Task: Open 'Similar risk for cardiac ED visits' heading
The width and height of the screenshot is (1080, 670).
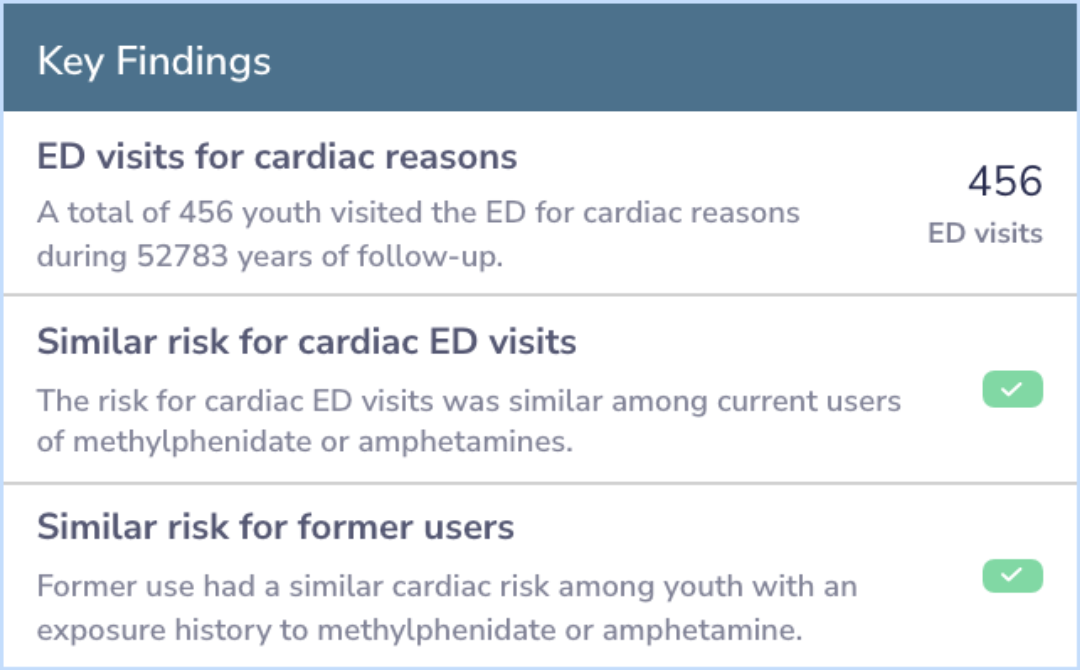Action: (307, 342)
